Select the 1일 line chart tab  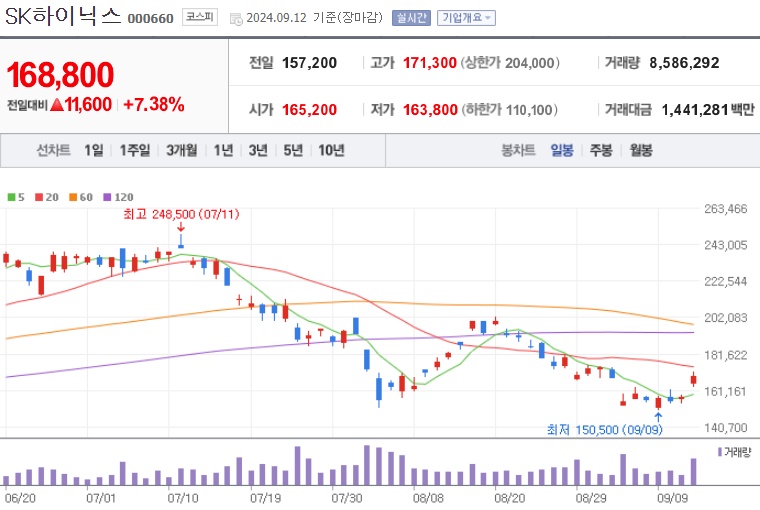[94, 150]
